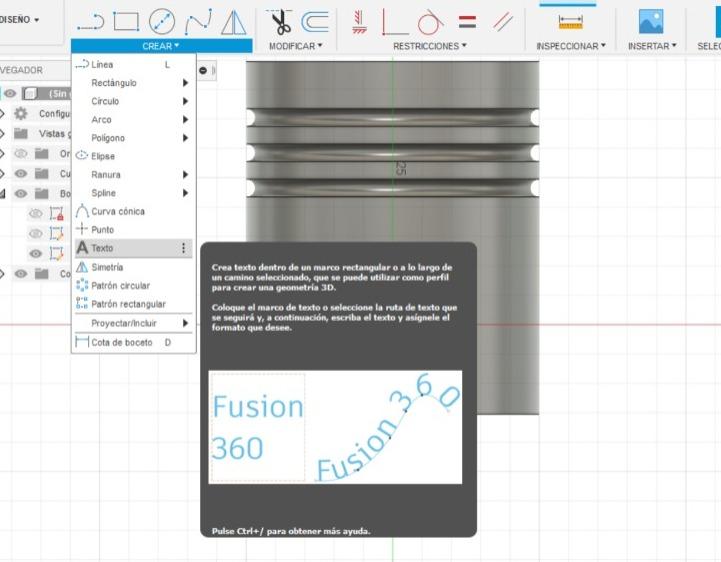
Task: Click Cota de boceto menu item
Action: (x=124, y=342)
